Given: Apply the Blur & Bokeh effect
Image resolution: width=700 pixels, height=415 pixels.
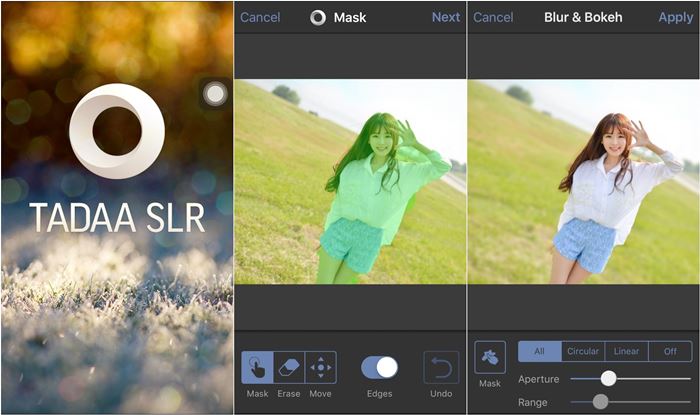Looking at the screenshot, I should [676, 17].
